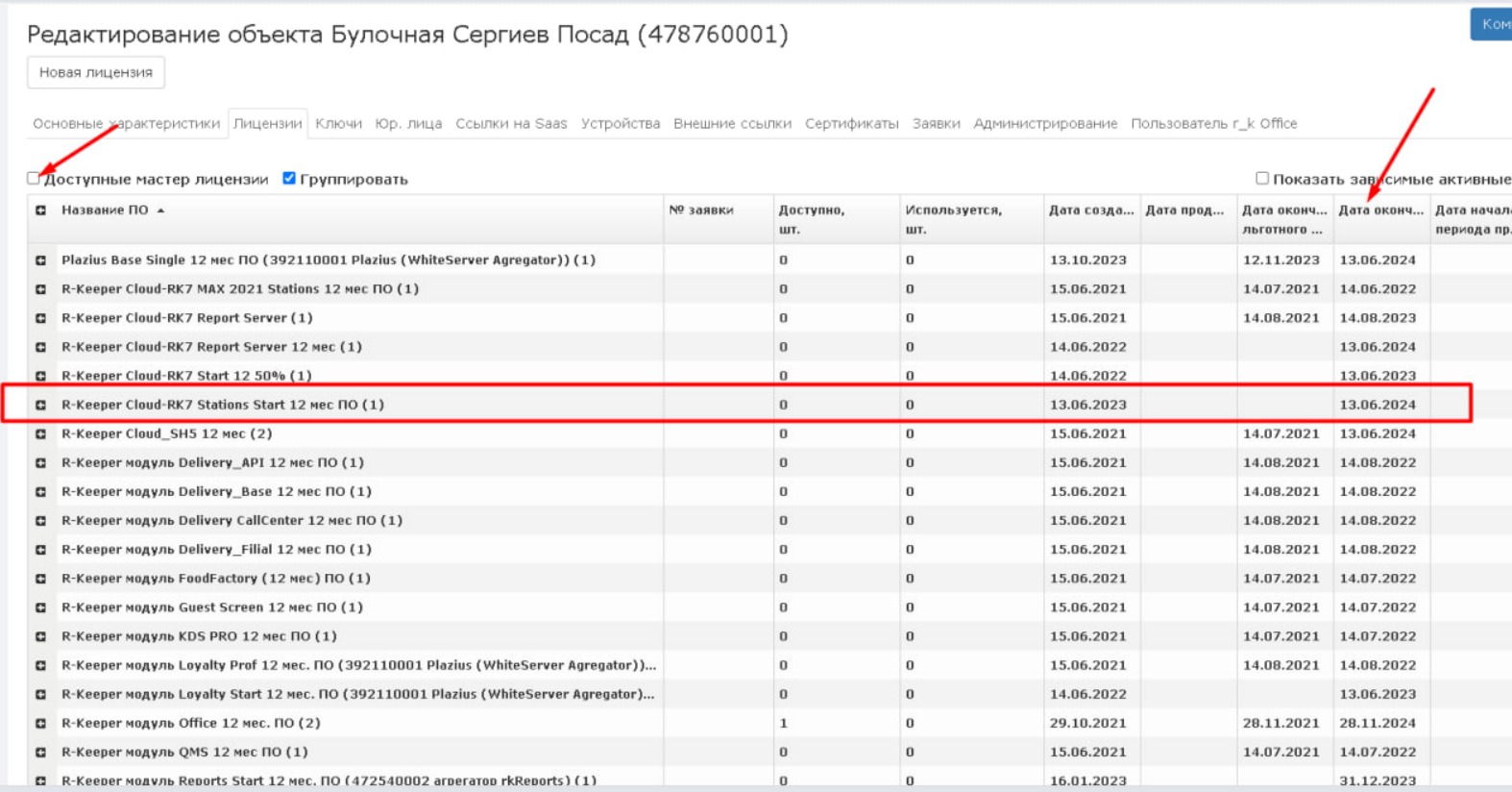This screenshot has width=1512, height=792.
Task: Toggle Доступные мастер лицензии checkbox
Action: pos(34,178)
